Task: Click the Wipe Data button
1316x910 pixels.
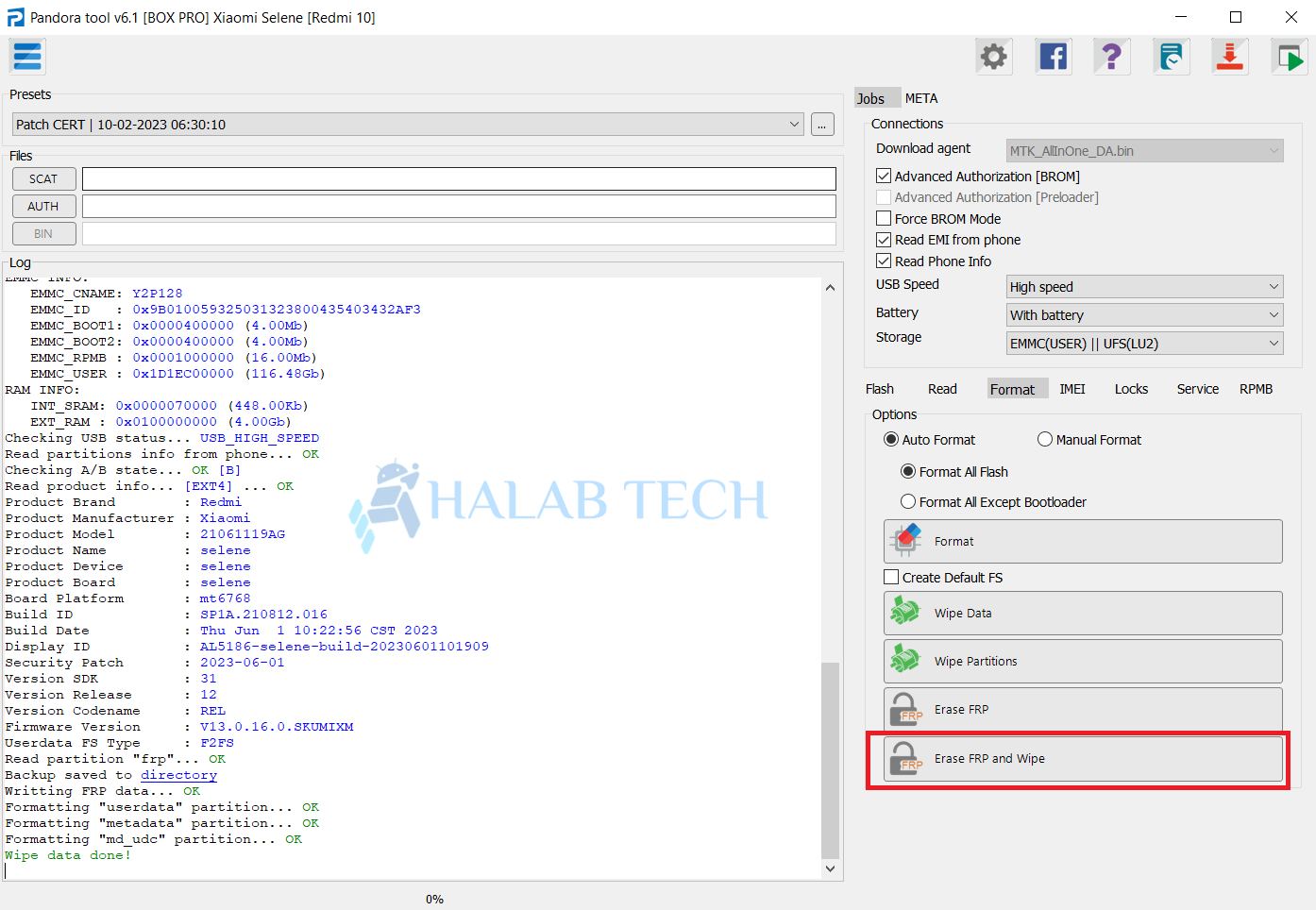Action: coord(1083,613)
